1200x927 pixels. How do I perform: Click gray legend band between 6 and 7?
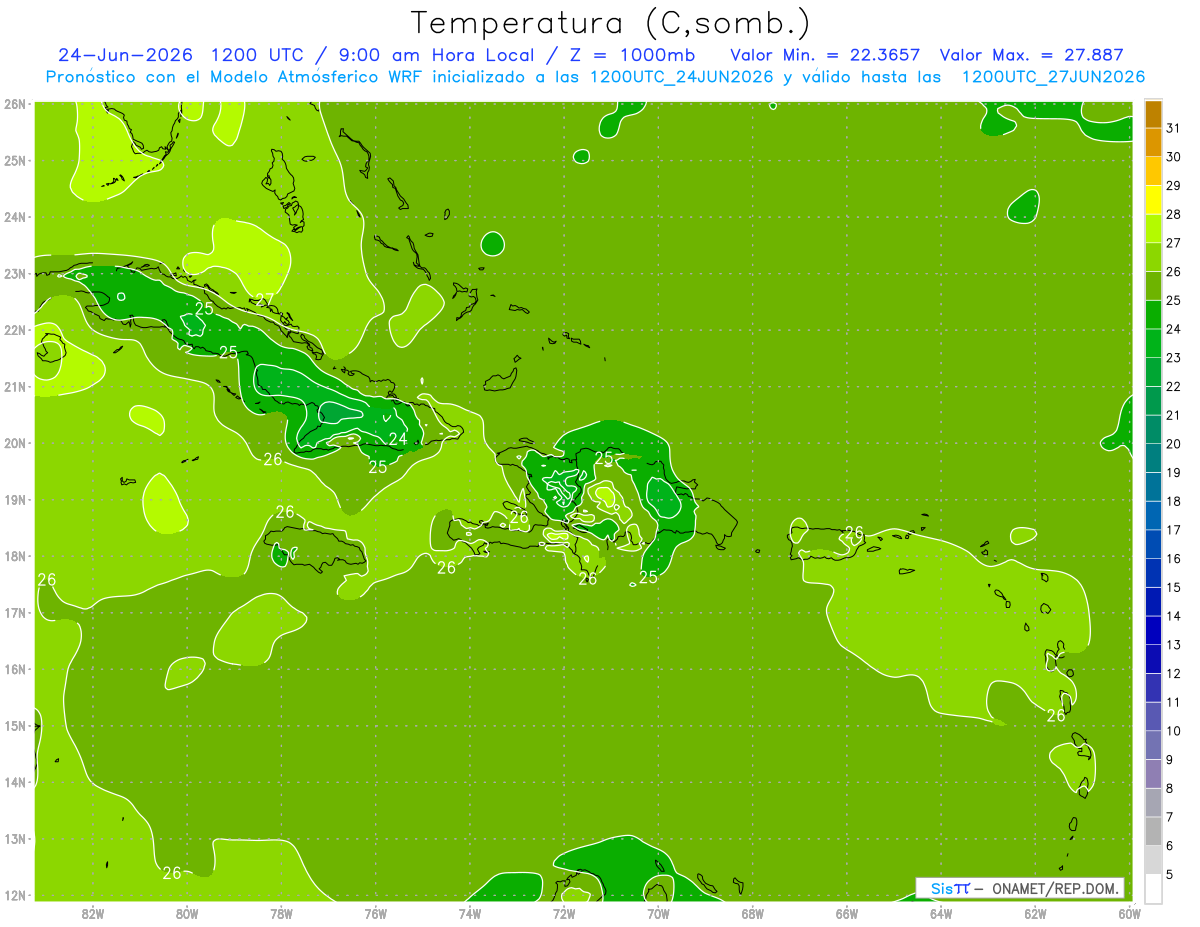point(1153,830)
